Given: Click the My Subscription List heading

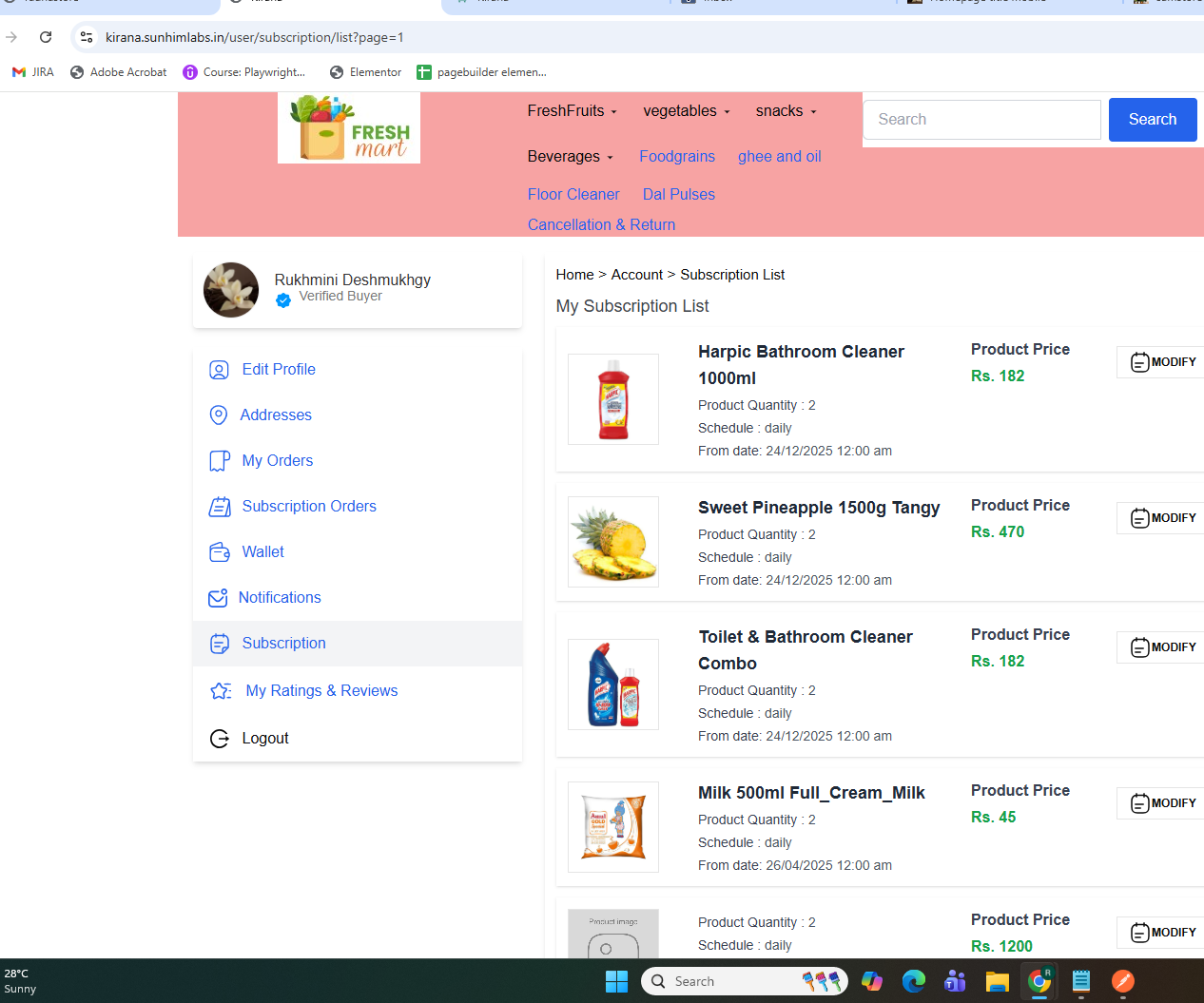Looking at the screenshot, I should [632, 306].
